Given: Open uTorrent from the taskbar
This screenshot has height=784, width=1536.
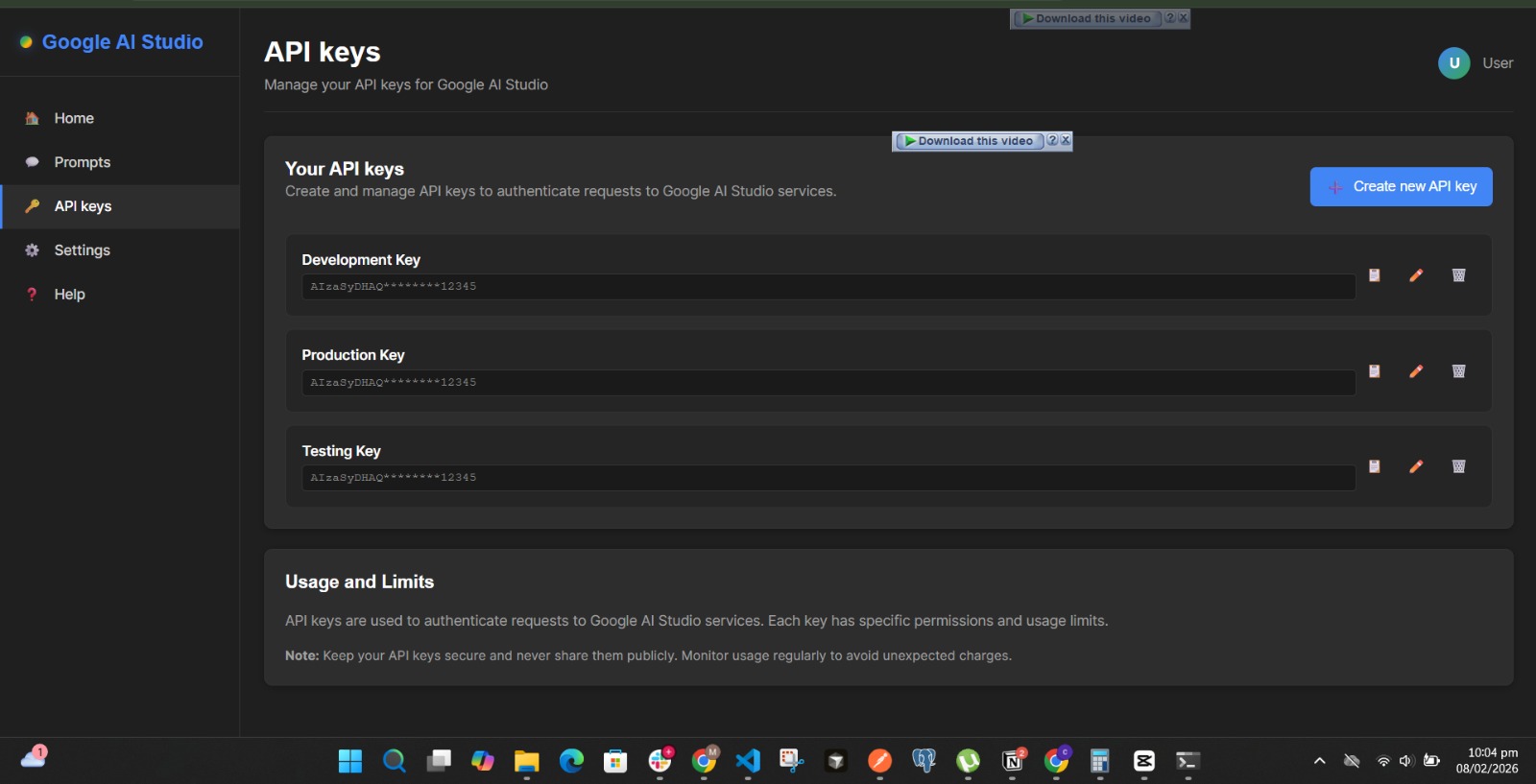Looking at the screenshot, I should click(x=968, y=761).
